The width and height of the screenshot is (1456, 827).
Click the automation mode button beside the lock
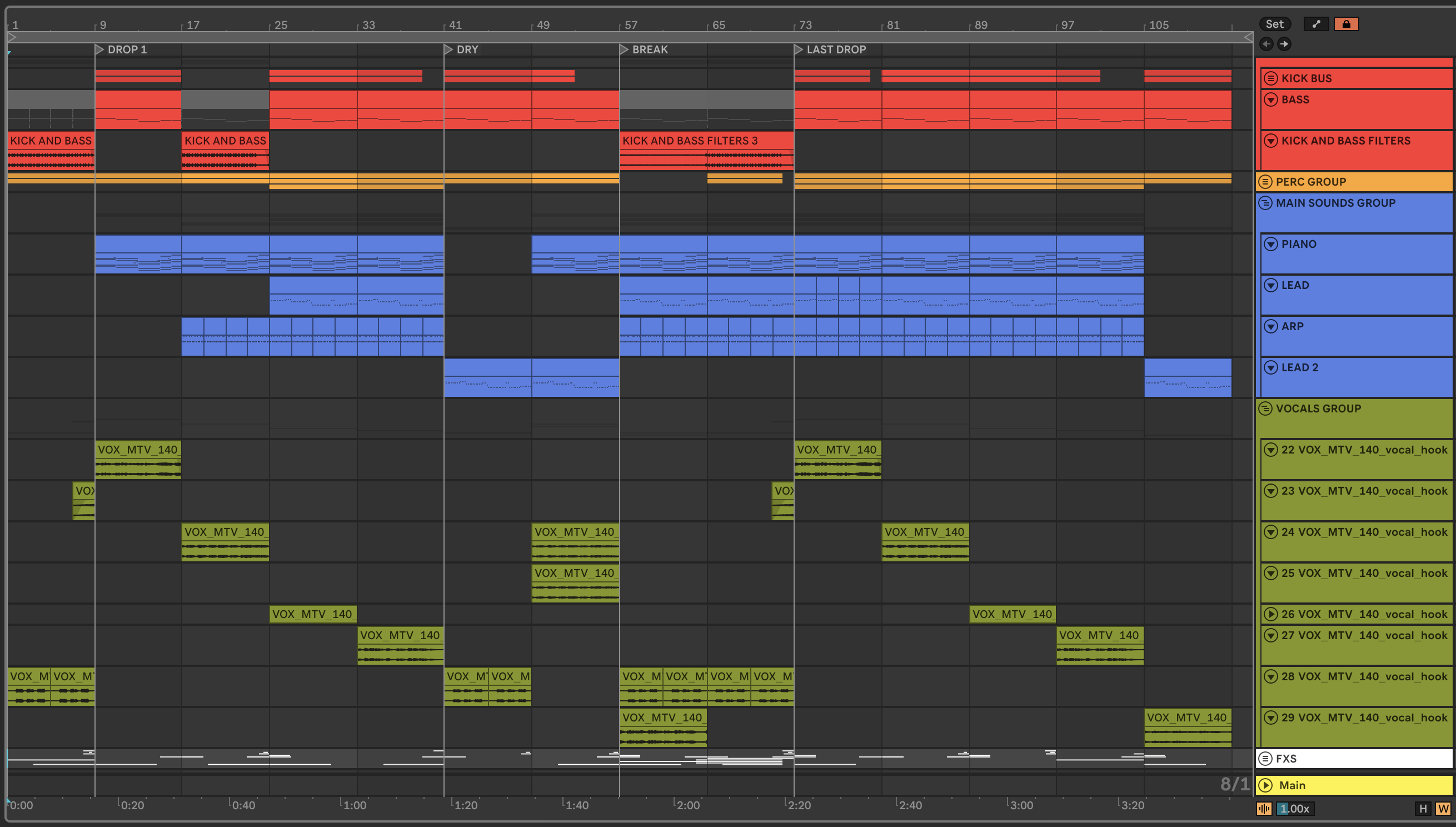click(1316, 24)
